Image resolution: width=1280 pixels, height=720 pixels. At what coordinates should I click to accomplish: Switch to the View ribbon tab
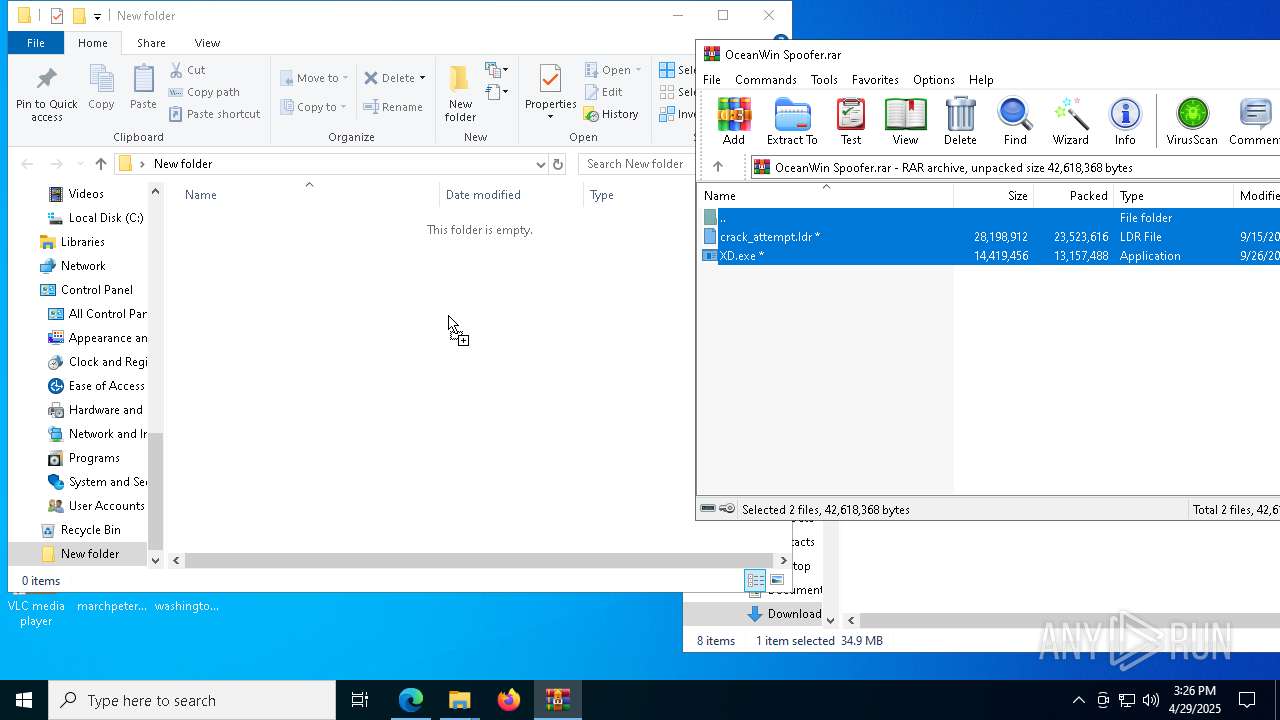point(207,43)
